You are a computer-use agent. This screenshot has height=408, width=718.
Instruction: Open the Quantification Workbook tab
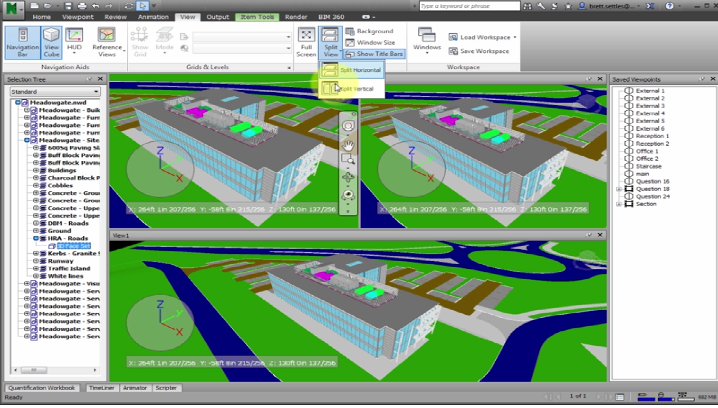pyautogui.click(x=42, y=388)
